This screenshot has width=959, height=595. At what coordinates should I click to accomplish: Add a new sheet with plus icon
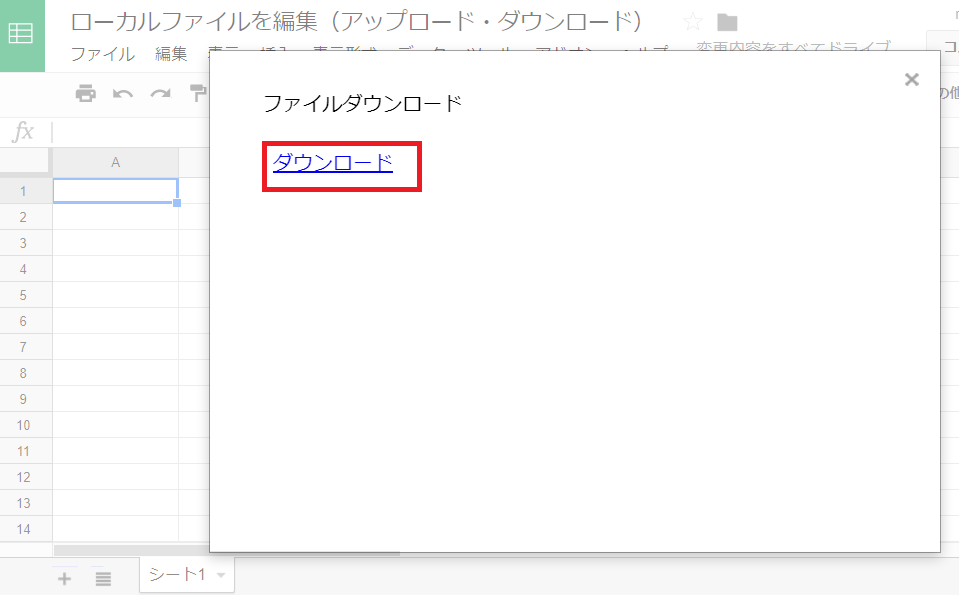pyautogui.click(x=64, y=578)
